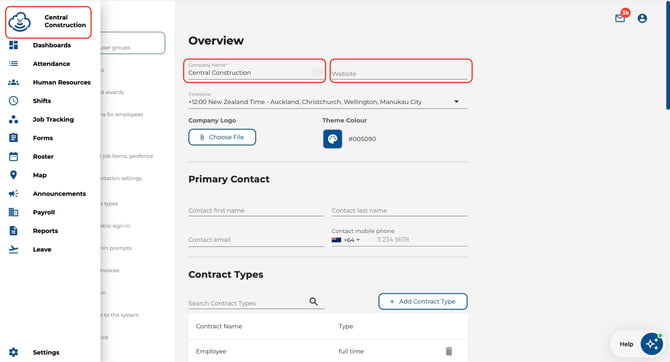The height and width of the screenshot is (362, 670).
Task: Open Leave in the sidebar
Action: pyautogui.click(x=42, y=249)
